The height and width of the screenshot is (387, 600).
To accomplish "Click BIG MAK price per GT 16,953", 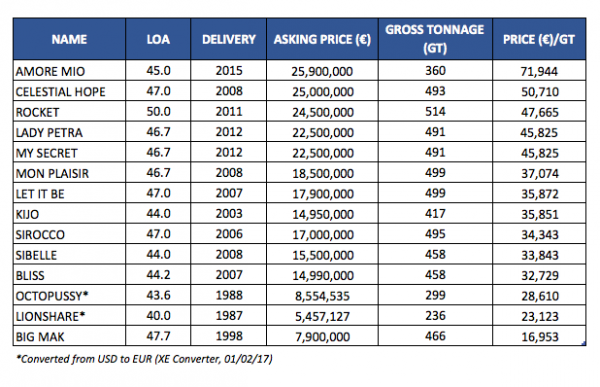I will pos(539,336).
